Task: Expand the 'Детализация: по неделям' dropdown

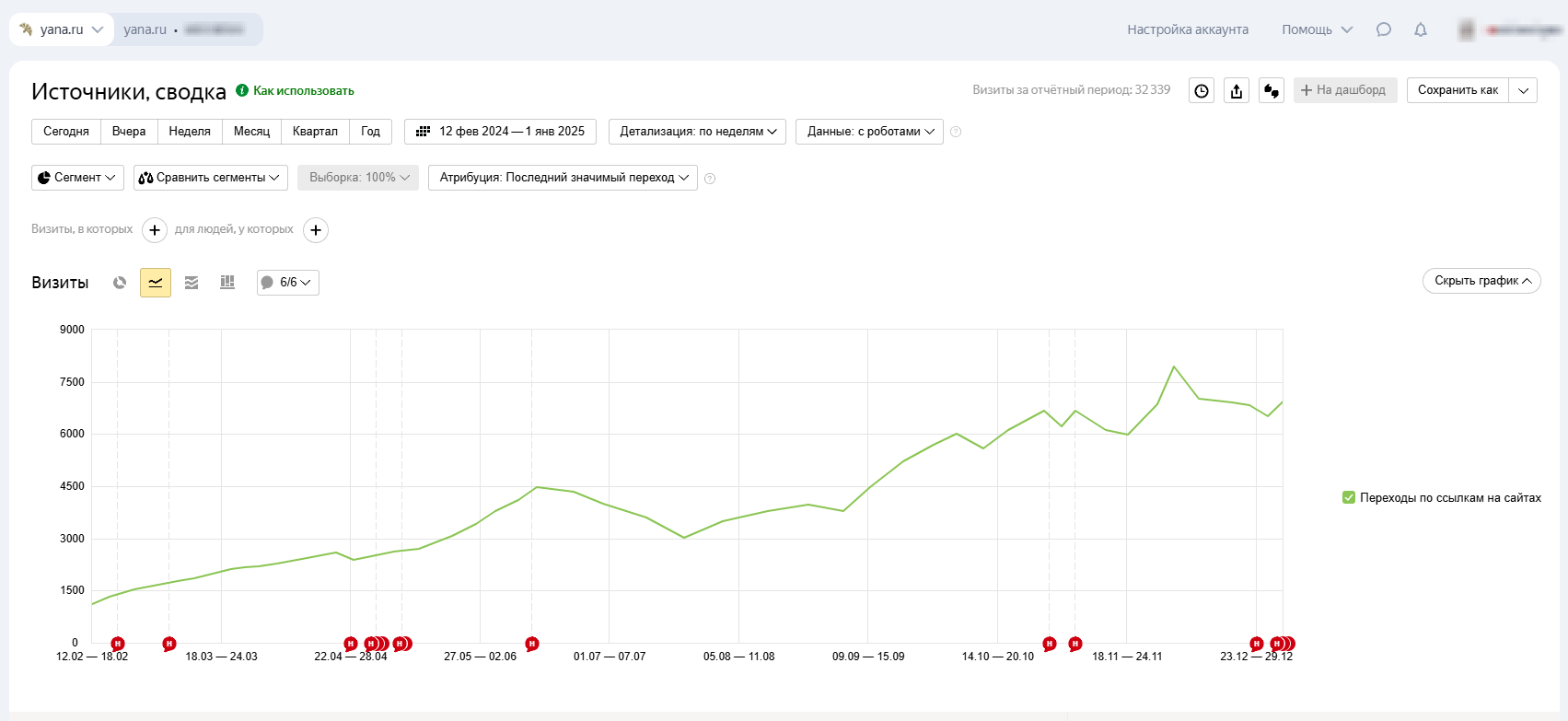Action: point(697,132)
